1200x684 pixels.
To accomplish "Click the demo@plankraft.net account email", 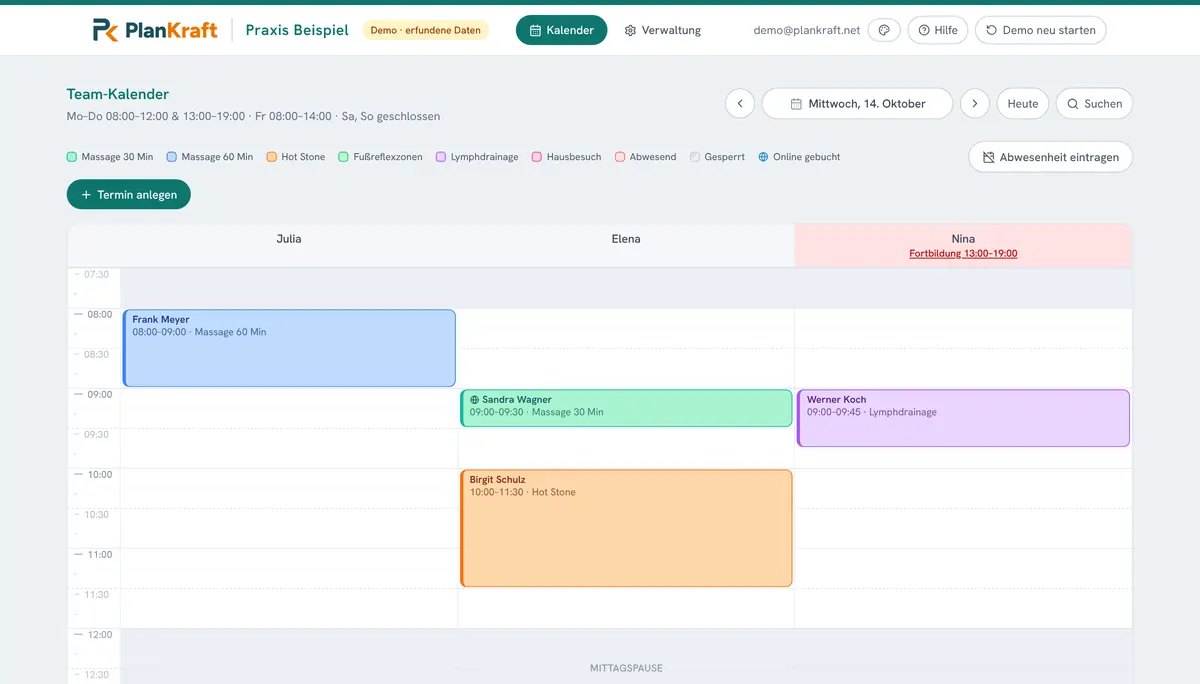I will 807,30.
